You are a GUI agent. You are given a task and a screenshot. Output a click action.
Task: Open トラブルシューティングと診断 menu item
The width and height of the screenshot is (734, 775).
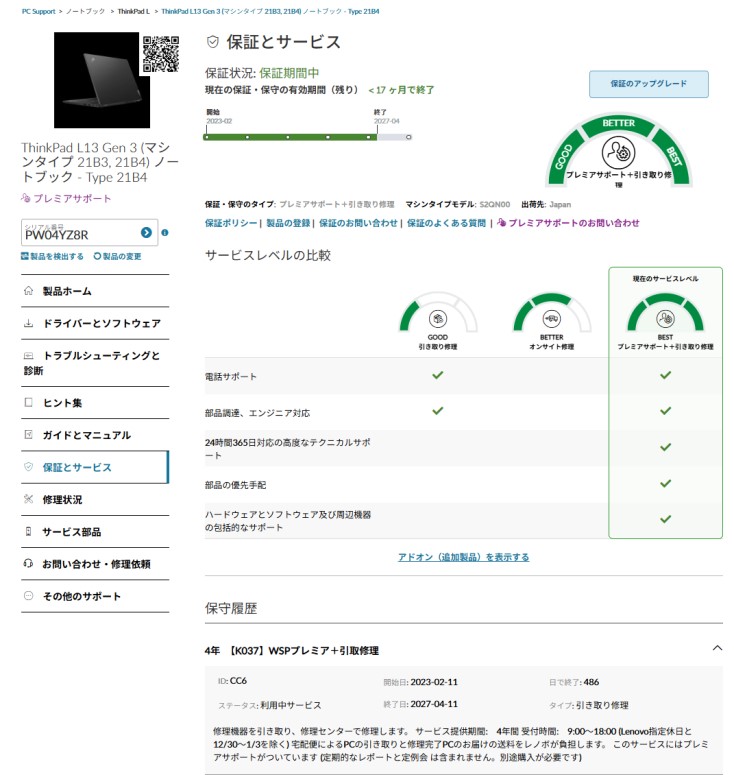pyautogui.click(x=95, y=363)
